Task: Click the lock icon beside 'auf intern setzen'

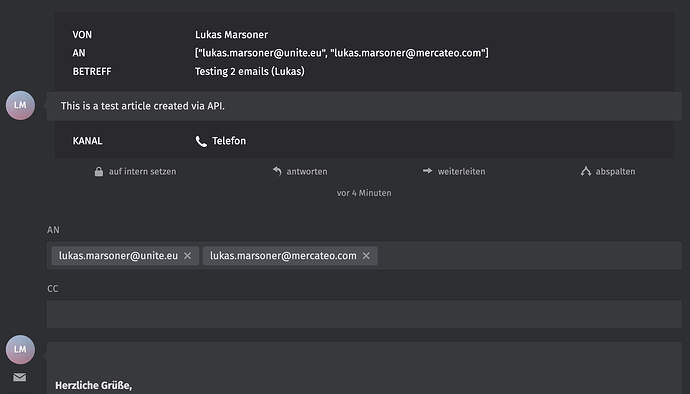Action: [x=99, y=172]
